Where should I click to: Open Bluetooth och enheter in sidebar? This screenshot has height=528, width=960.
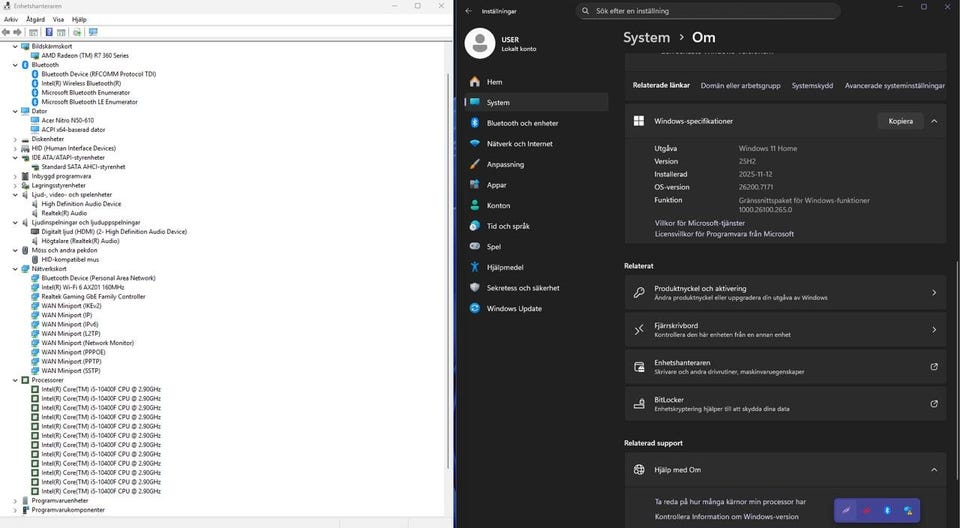point(522,123)
